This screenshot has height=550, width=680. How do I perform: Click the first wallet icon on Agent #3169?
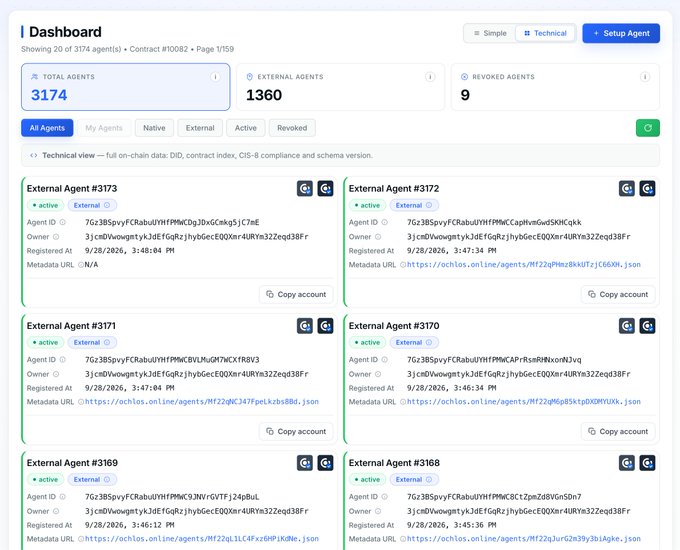[x=305, y=463]
